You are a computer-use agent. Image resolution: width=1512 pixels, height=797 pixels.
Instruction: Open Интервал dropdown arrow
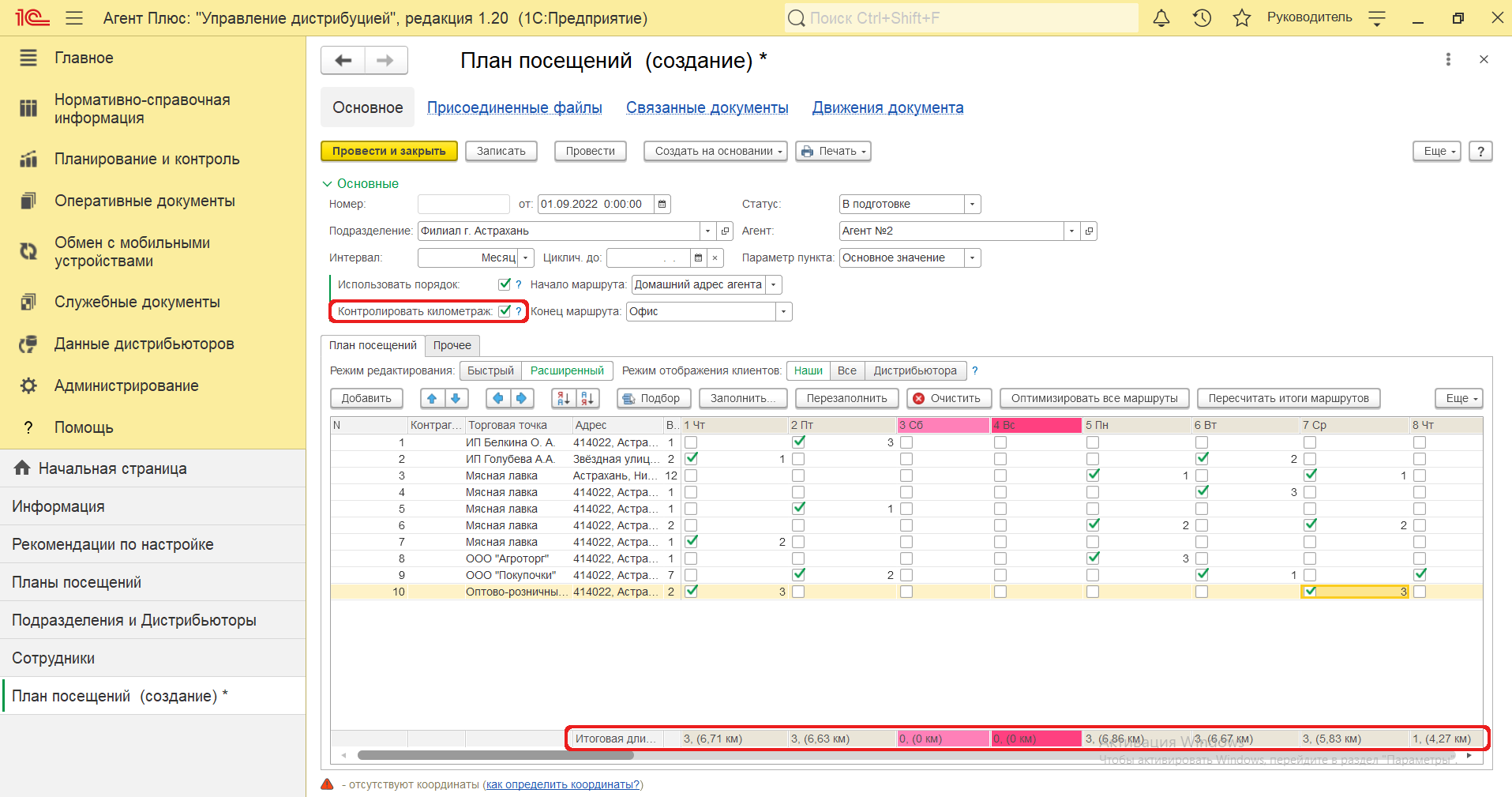click(526, 258)
